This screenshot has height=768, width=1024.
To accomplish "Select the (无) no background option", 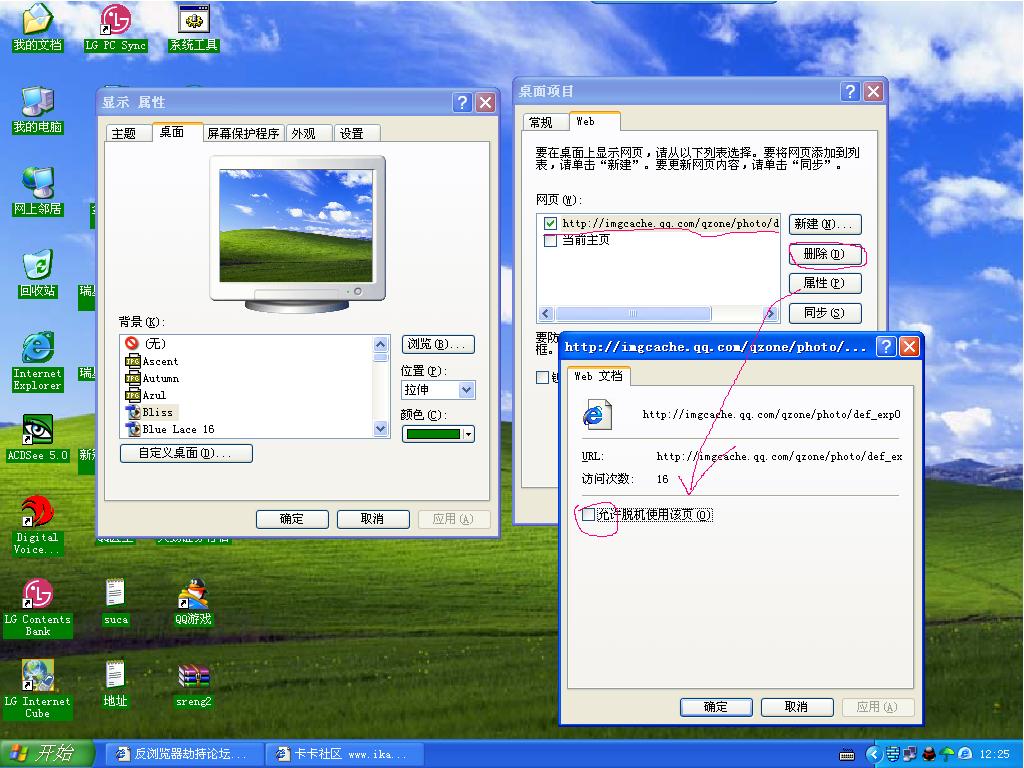I will point(155,343).
